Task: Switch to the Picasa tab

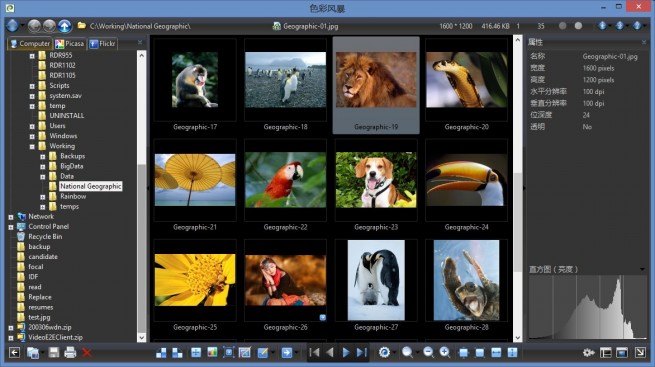Action: [69, 43]
